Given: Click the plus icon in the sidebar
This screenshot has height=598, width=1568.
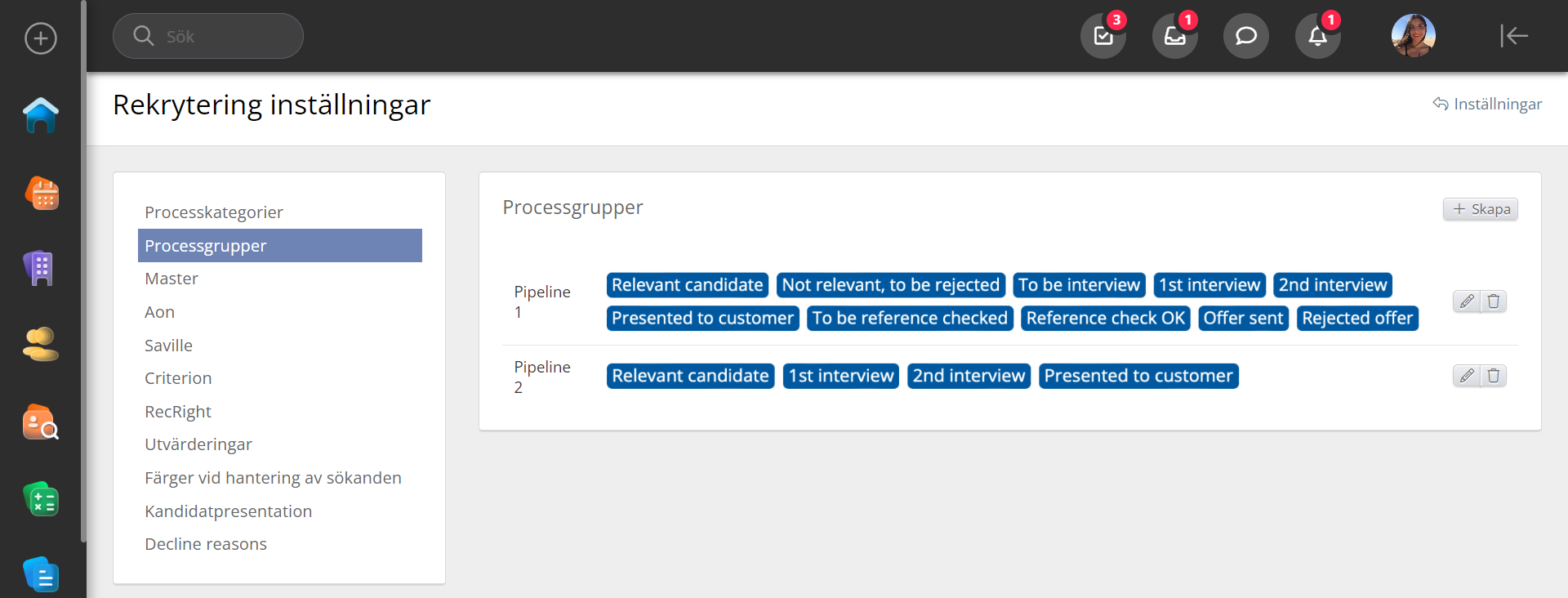Looking at the screenshot, I should pos(41,38).
